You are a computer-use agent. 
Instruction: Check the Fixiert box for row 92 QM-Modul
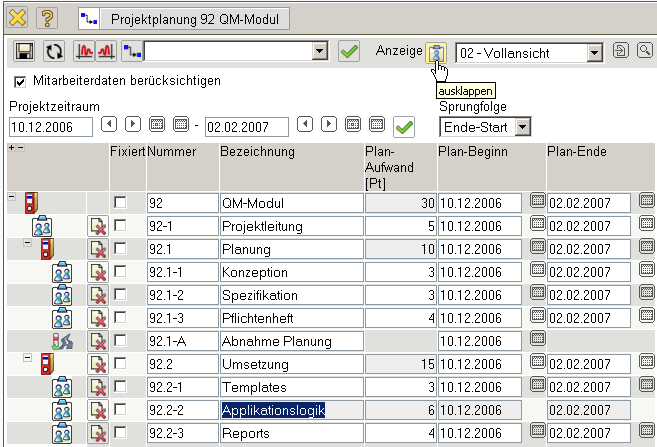(120, 203)
